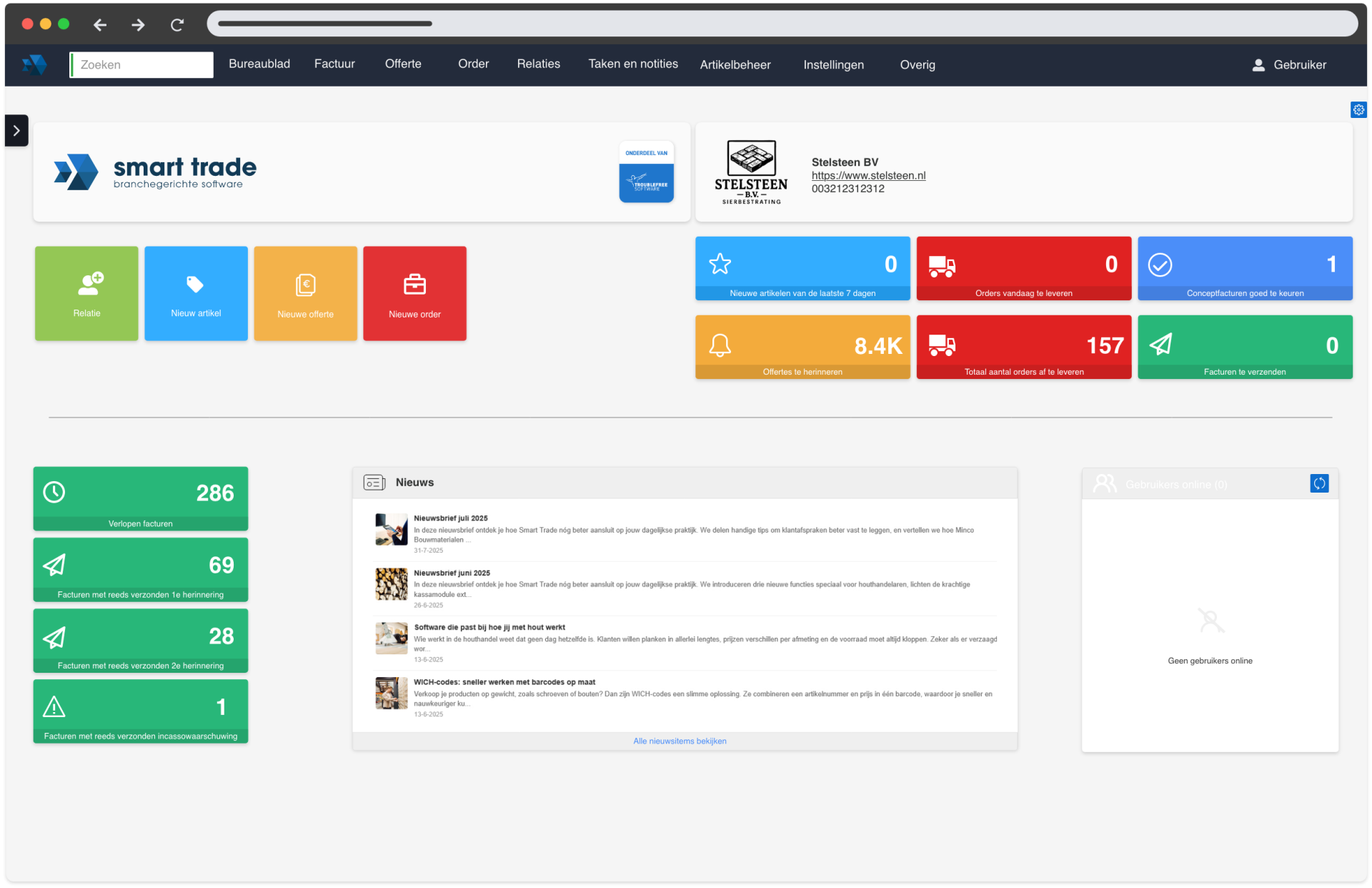Open the www.stelsteen.nl website link
This screenshot has height=888, width=1372.
[x=868, y=176]
